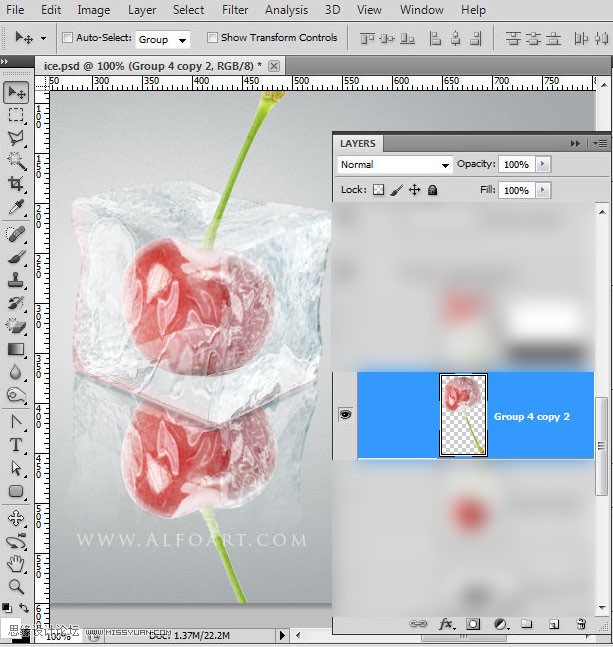The width and height of the screenshot is (613, 647).
Task: Open the Layers panel options menu
Action: pyautogui.click(x=601, y=143)
